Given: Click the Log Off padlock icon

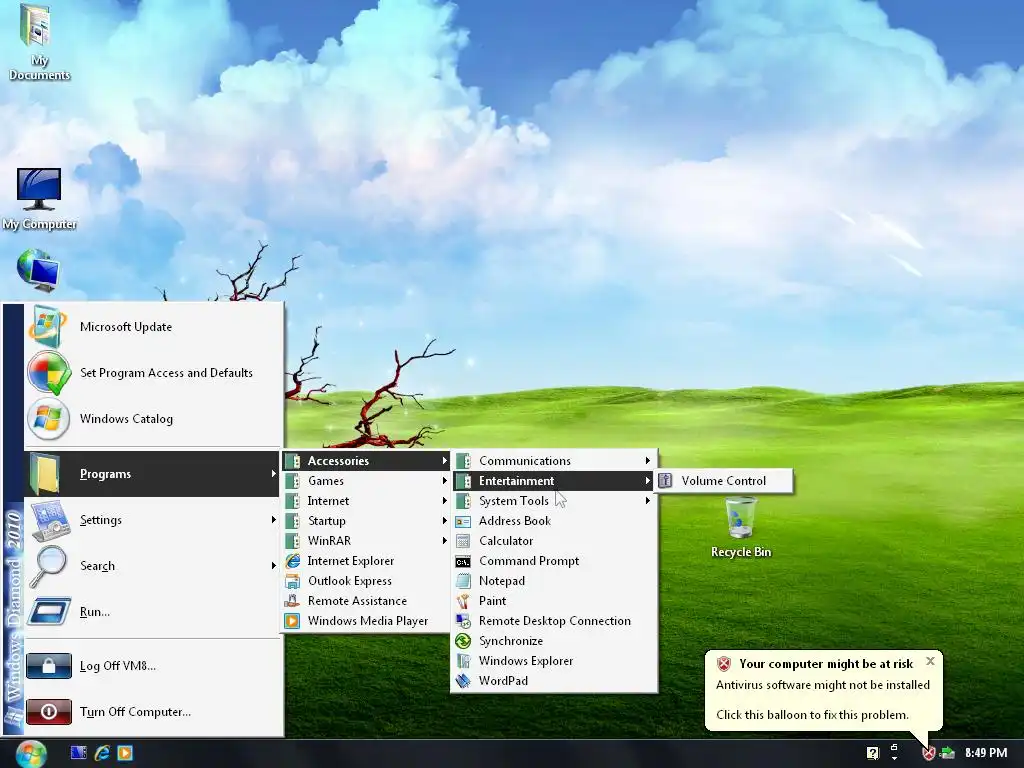Looking at the screenshot, I should tap(49, 665).
